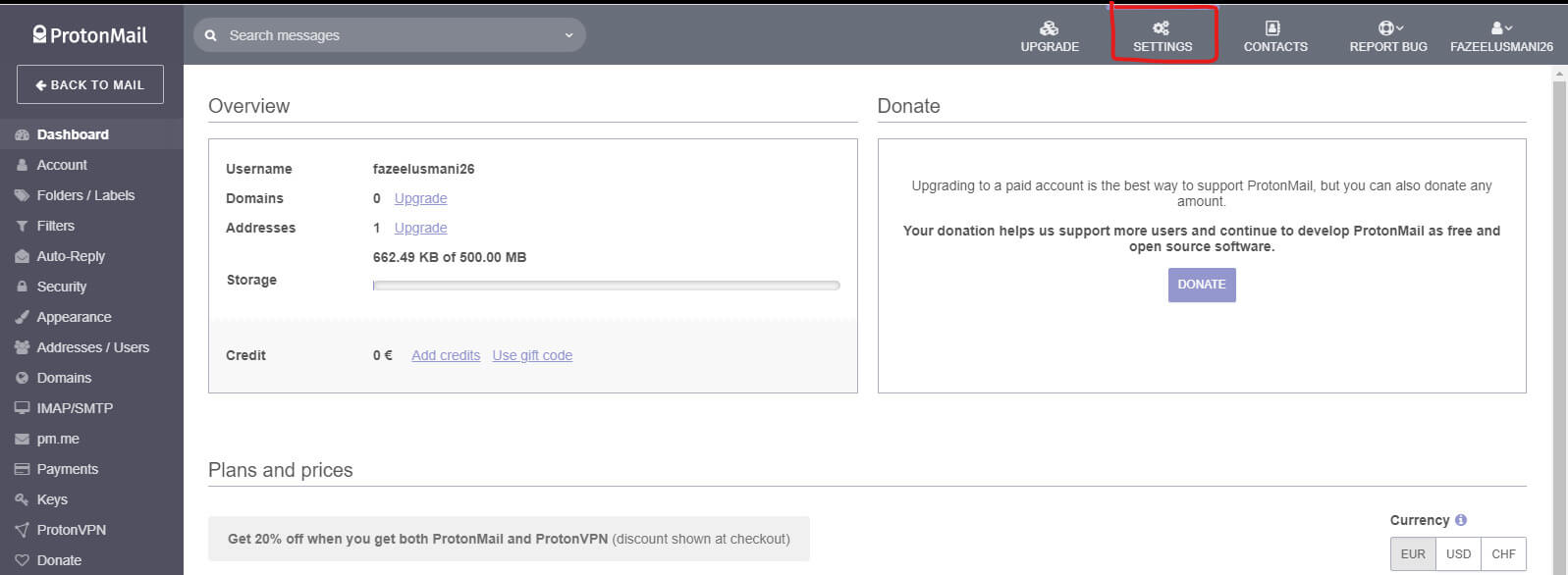Click Upgrade link next to Addresses
The image size is (1568, 575).
420,228
